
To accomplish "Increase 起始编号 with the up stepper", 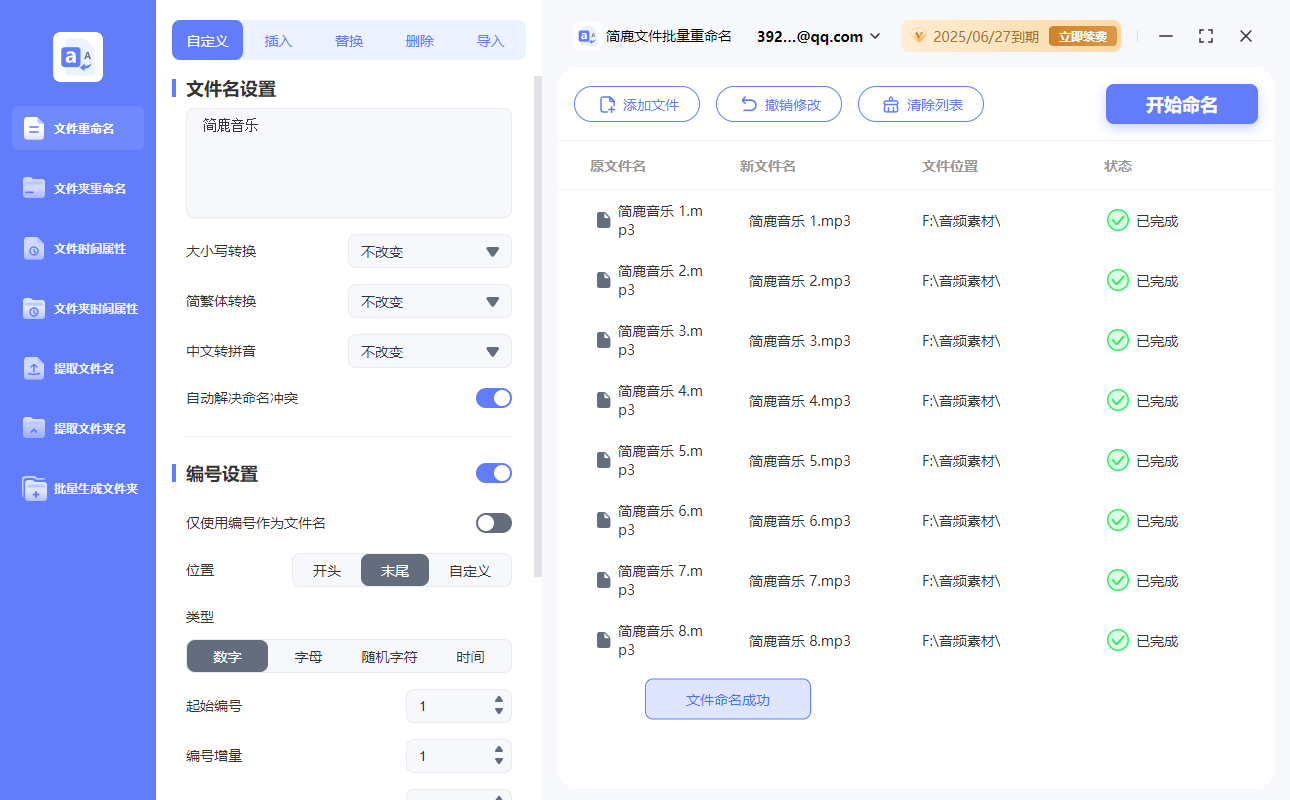I will (x=498, y=700).
